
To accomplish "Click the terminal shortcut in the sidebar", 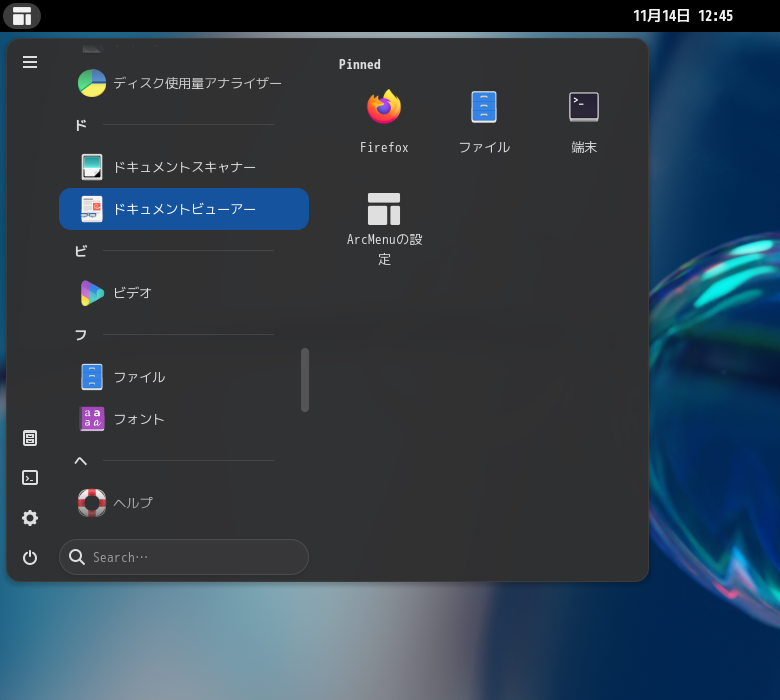I will (30, 478).
